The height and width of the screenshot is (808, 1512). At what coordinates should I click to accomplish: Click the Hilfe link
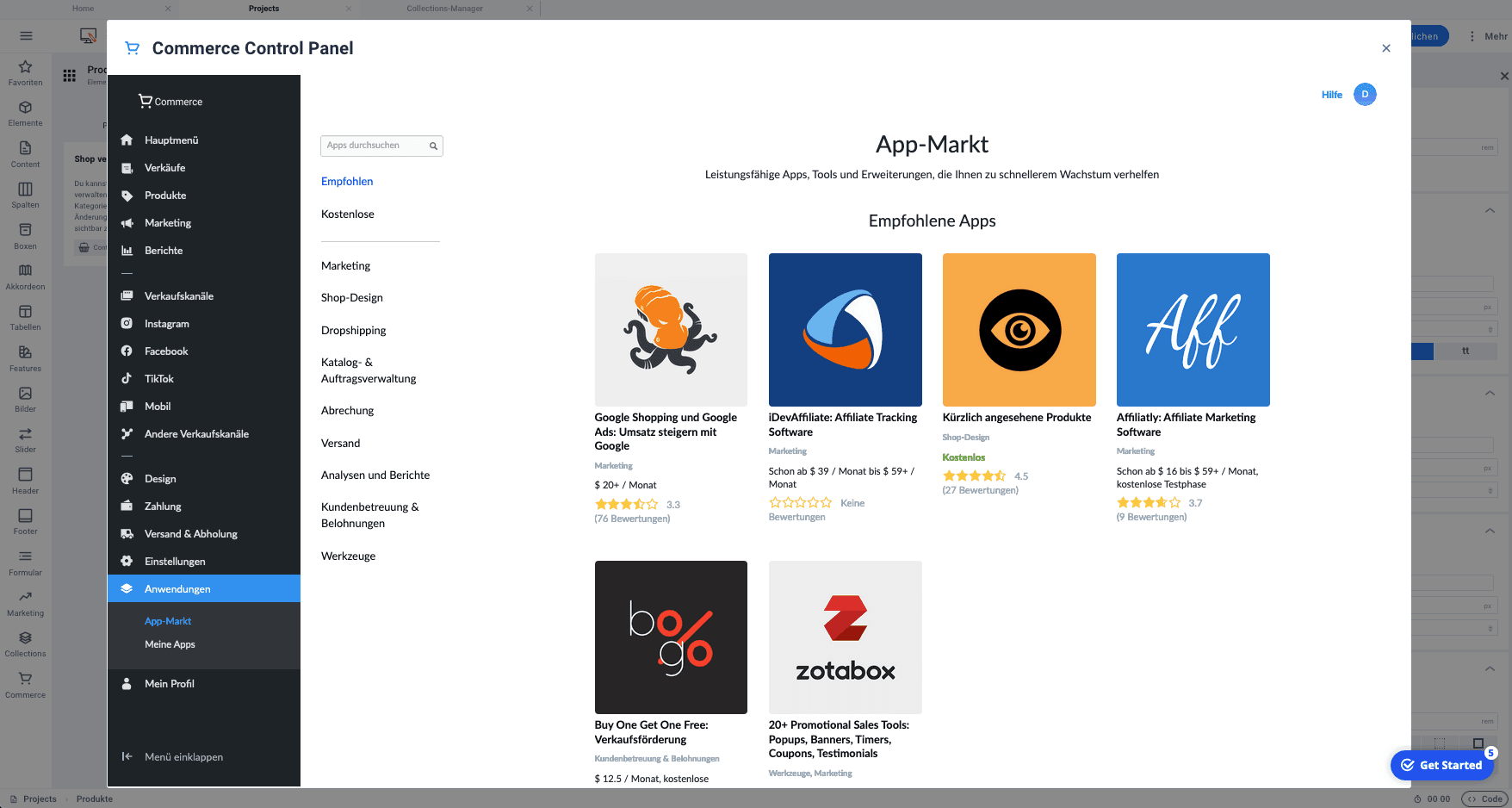[x=1331, y=94]
